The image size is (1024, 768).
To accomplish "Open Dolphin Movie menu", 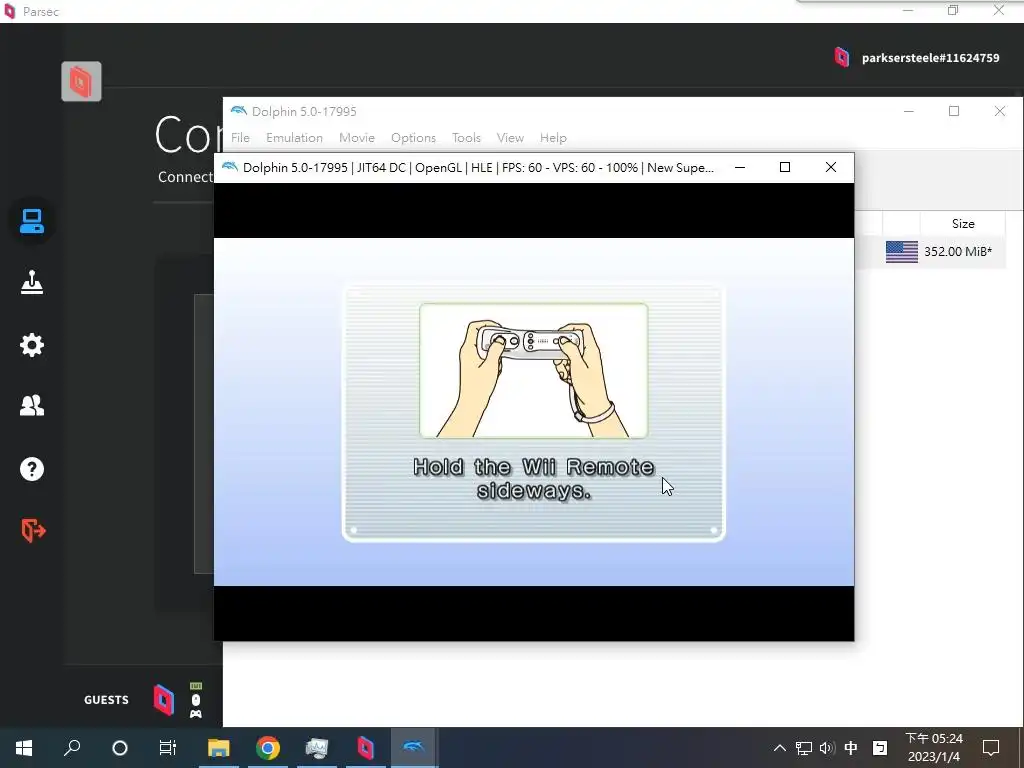I will pos(357,138).
